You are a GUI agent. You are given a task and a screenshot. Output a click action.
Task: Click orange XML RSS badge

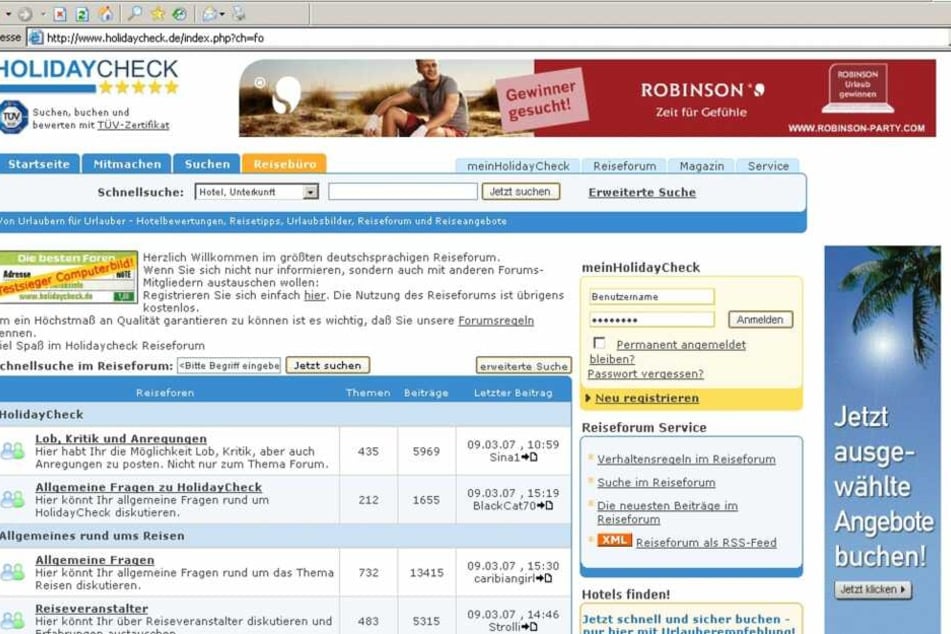tap(614, 540)
